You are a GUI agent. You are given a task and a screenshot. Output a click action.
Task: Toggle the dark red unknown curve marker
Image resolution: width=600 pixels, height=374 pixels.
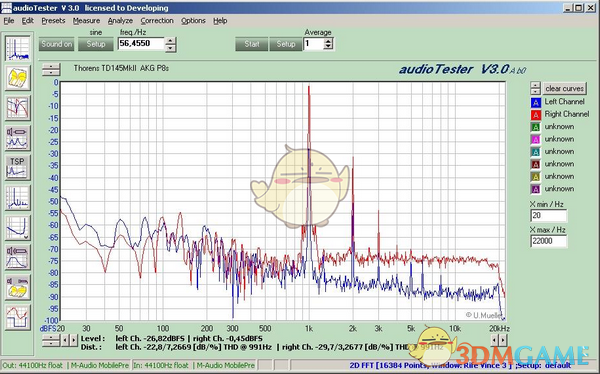click(x=535, y=164)
